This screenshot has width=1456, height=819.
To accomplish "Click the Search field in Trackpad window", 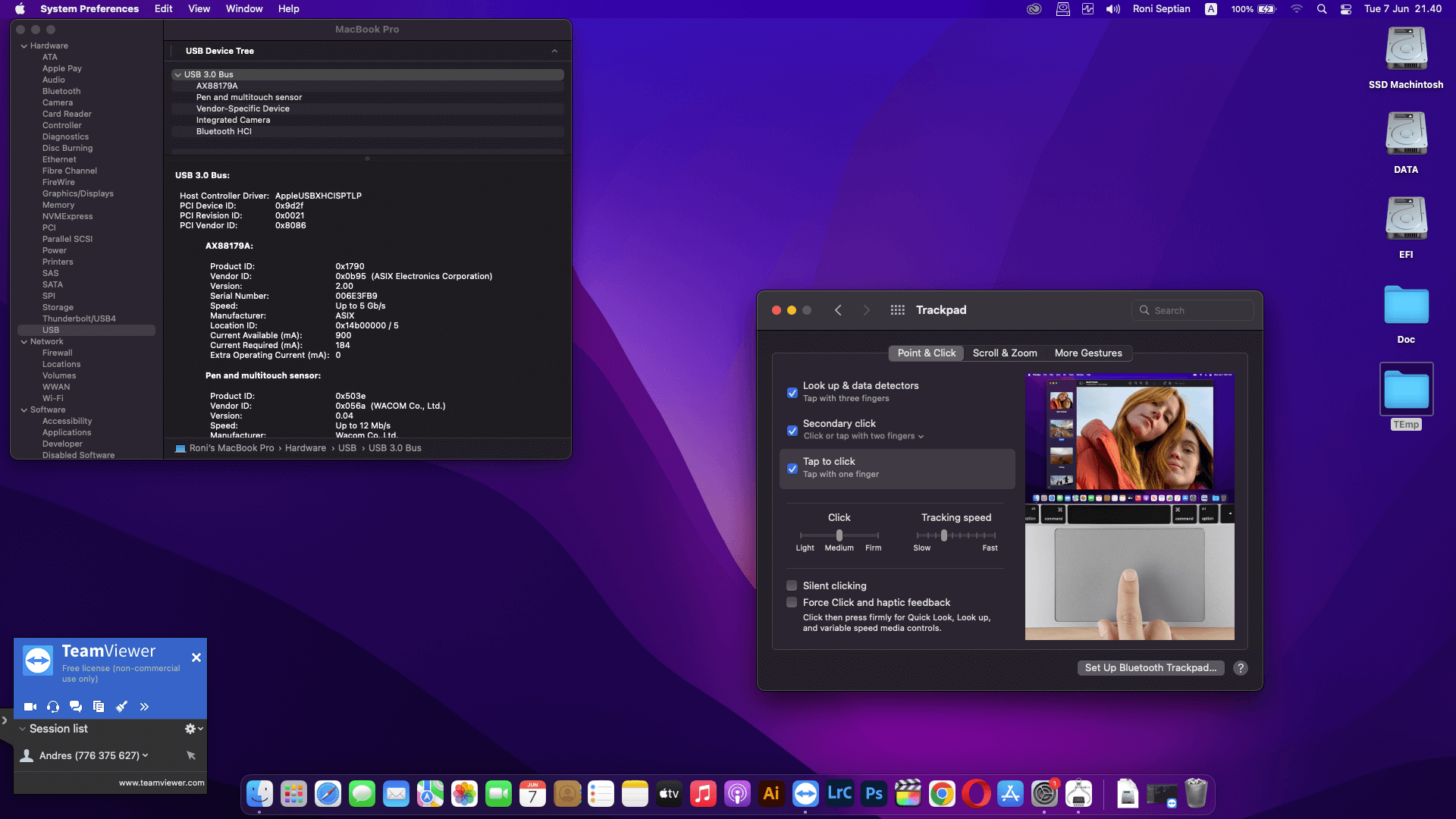I will coord(1193,310).
